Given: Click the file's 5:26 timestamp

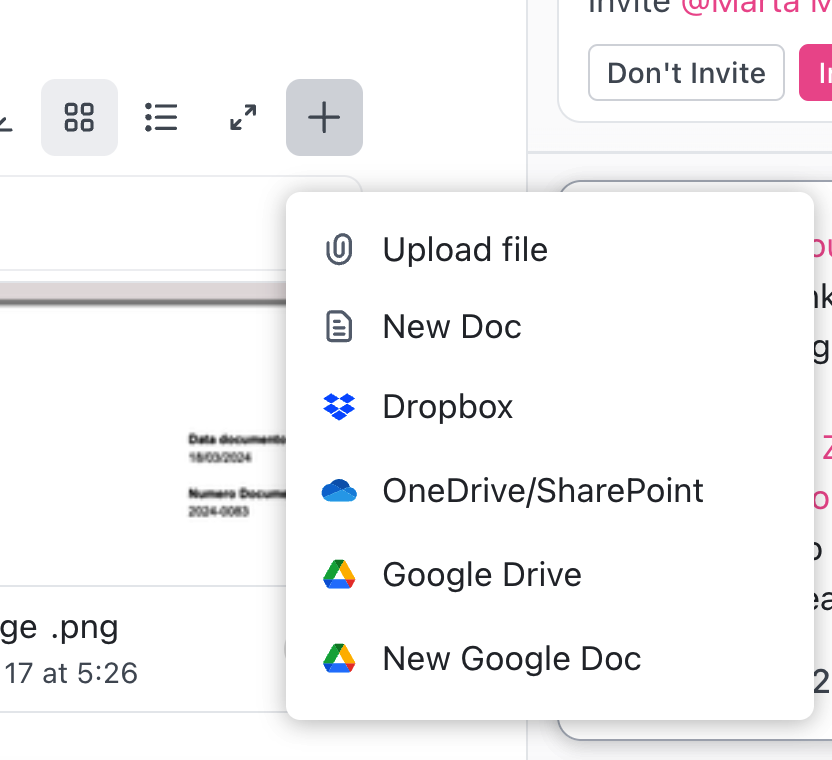Looking at the screenshot, I should [x=70, y=673].
